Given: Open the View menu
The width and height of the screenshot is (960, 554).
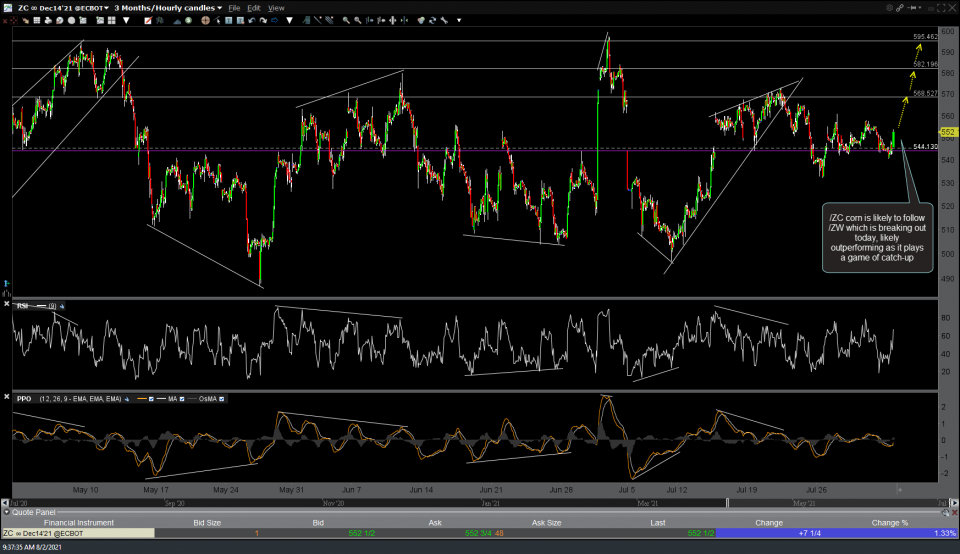Looking at the screenshot, I should 276,8.
